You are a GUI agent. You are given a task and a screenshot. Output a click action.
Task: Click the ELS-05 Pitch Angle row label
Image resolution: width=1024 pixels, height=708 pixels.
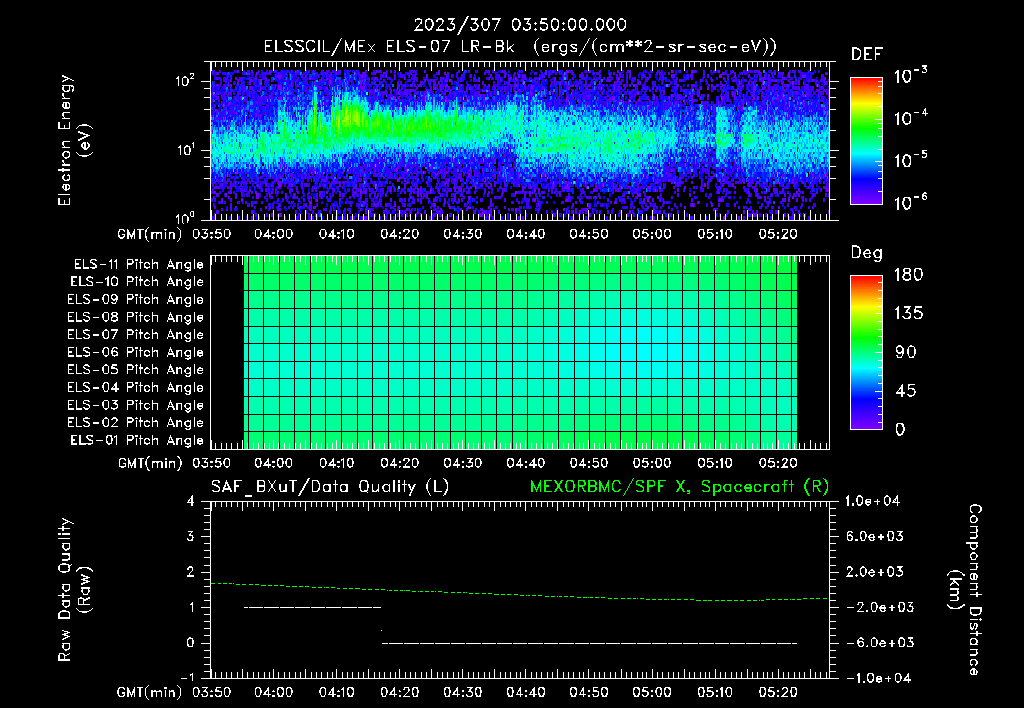pos(135,370)
